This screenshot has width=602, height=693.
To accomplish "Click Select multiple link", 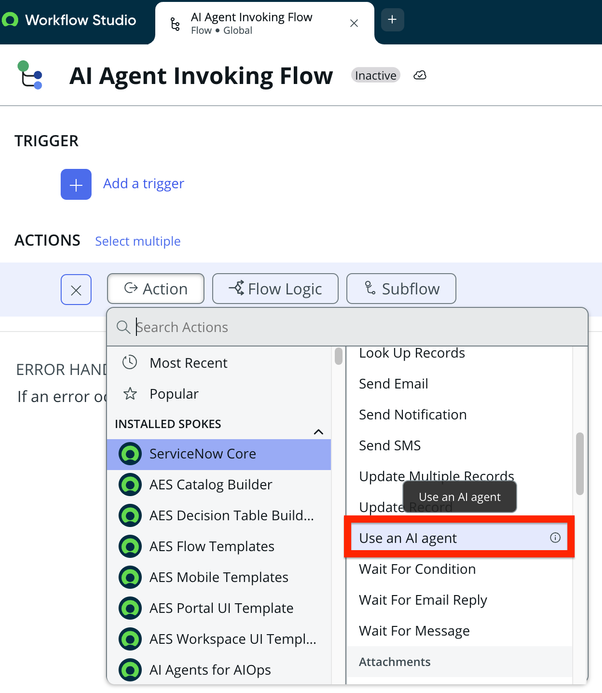I will [x=137, y=241].
